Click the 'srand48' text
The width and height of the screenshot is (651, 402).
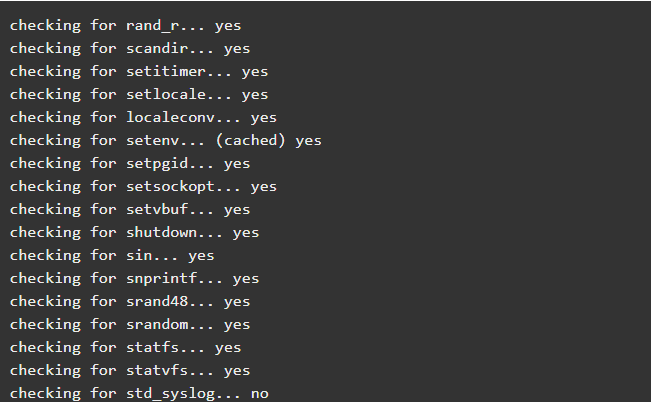click(x=157, y=302)
